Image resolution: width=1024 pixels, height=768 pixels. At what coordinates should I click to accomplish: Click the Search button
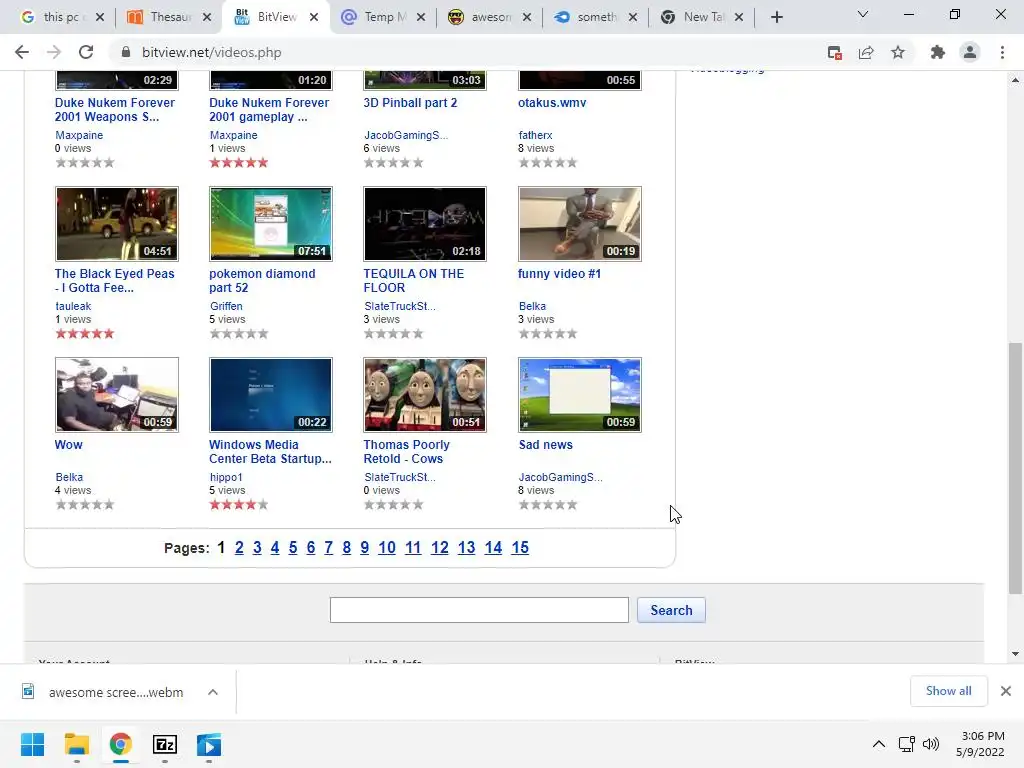[671, 610]
